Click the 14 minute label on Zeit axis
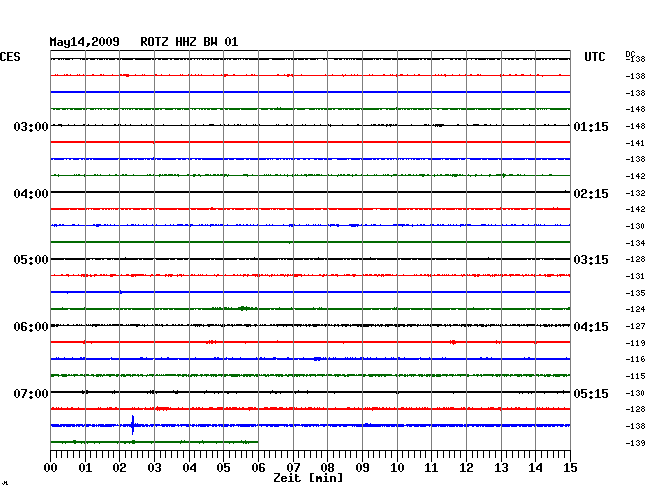 tap(535, 467)
